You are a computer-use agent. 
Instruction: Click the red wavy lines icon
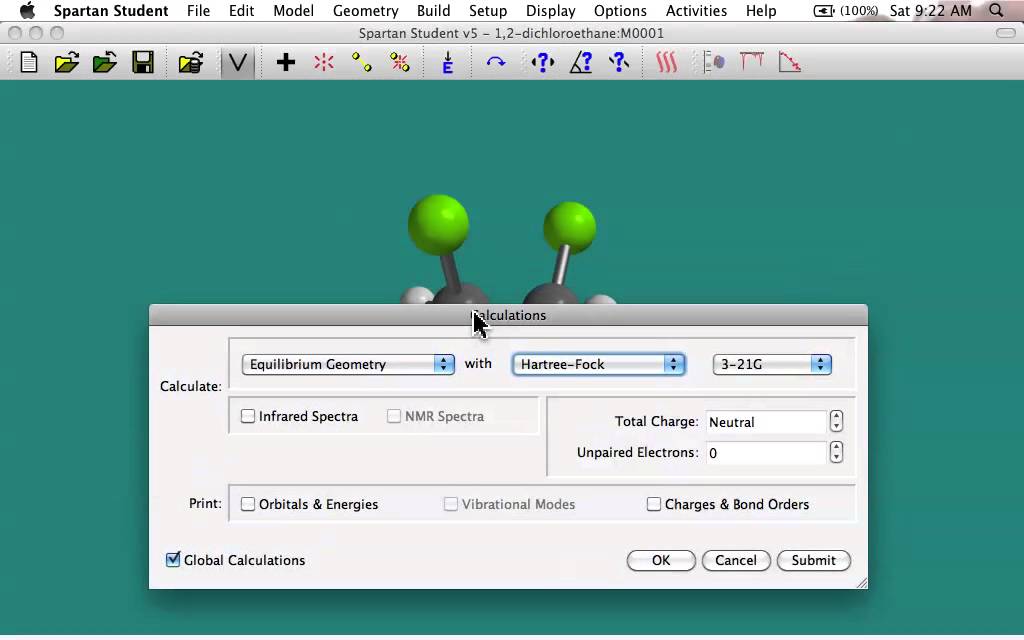(666, 63)
